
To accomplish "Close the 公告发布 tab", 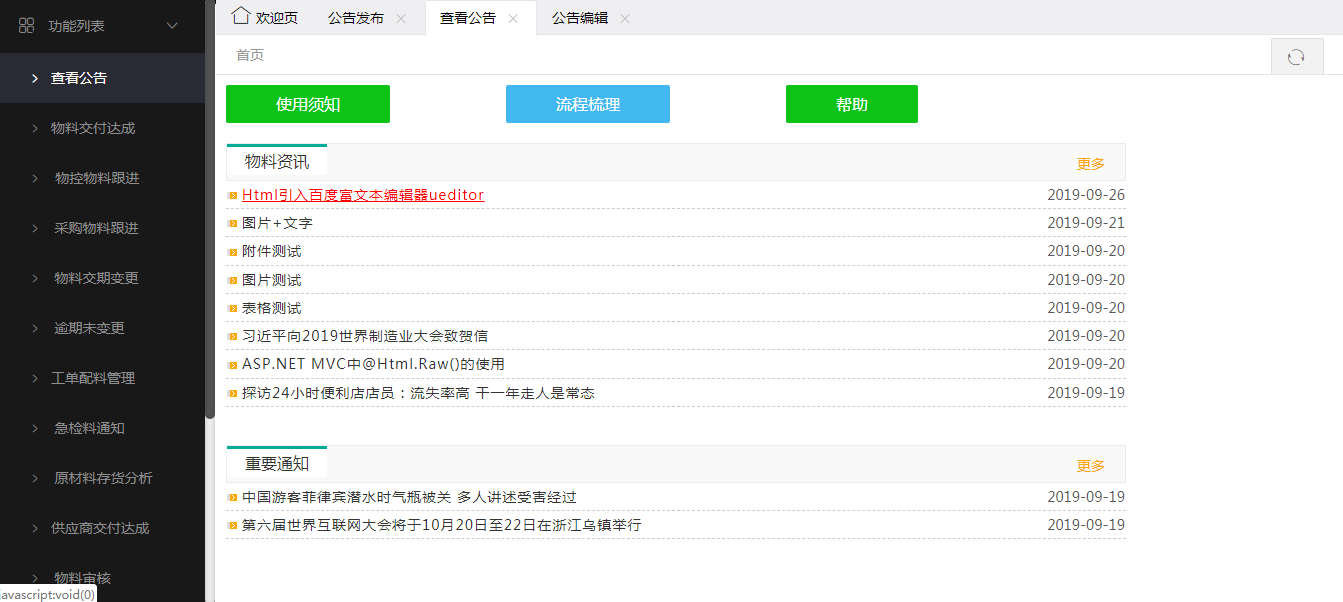I will pyautogui.click(x=401, y=19).
